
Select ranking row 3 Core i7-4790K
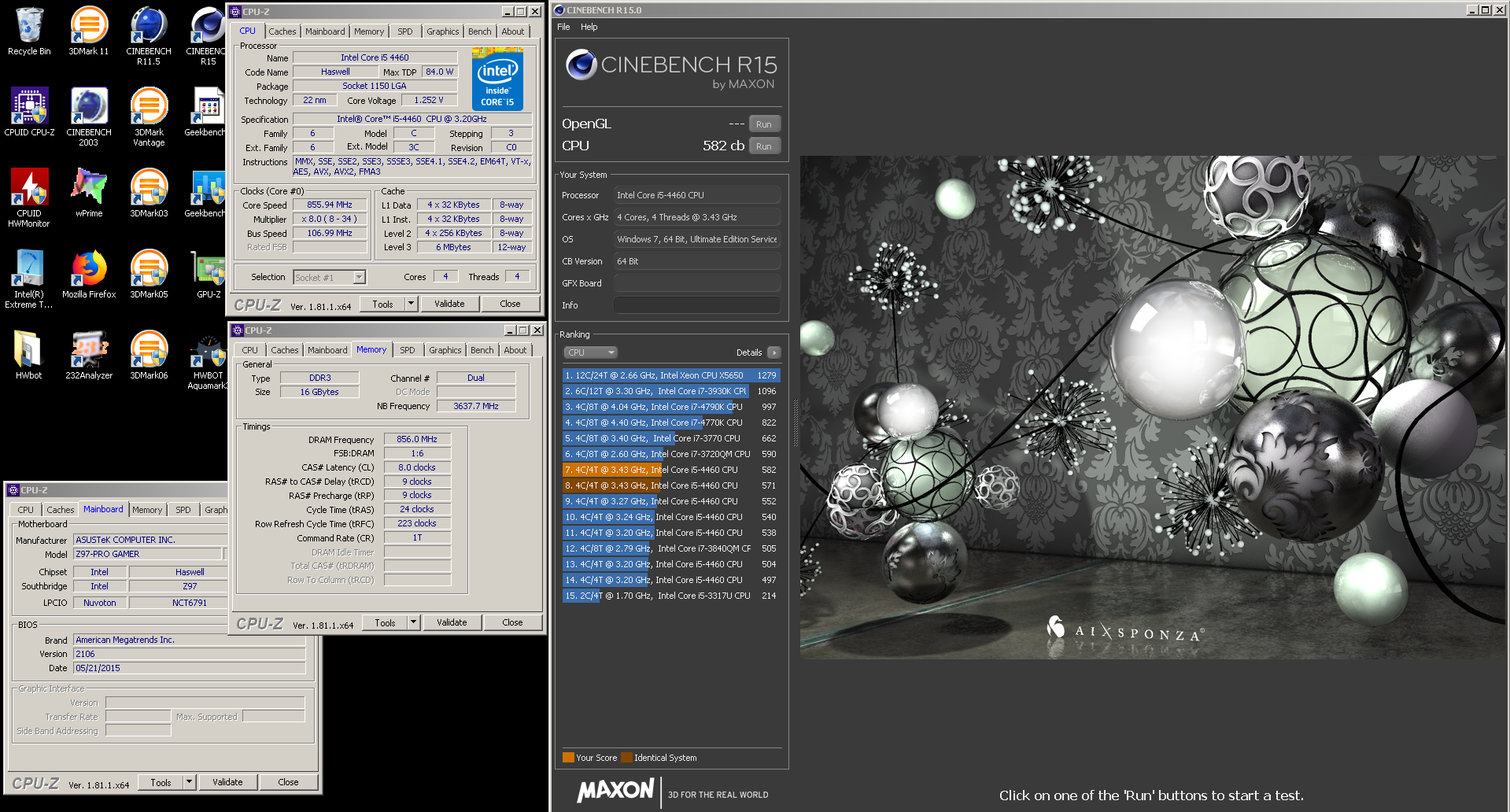[670, 407]
